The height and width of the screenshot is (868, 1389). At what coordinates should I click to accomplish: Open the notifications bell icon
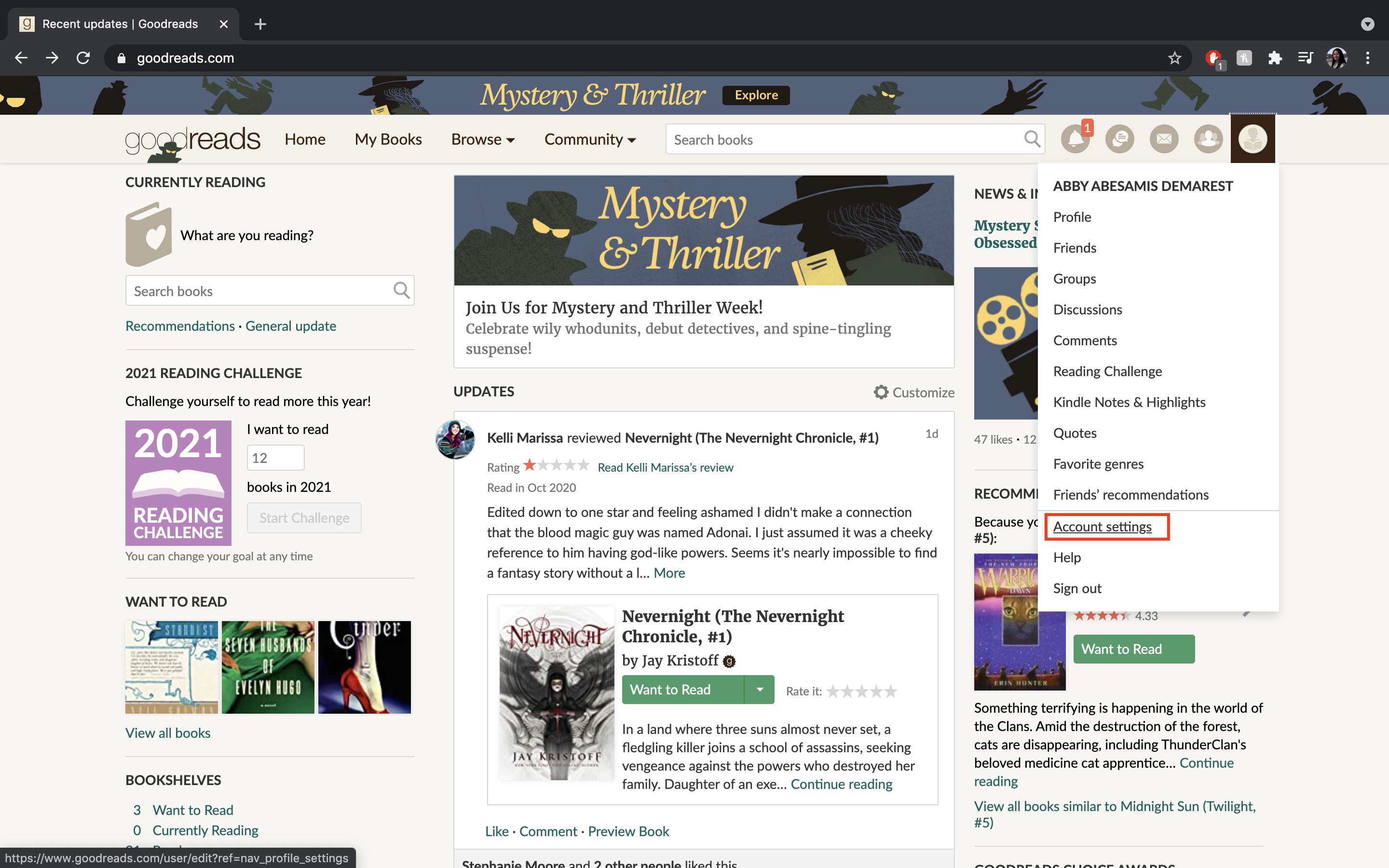1074,139
